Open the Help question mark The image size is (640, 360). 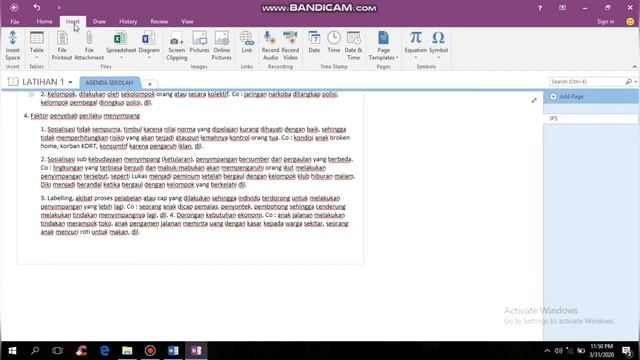tap(540, 8)
